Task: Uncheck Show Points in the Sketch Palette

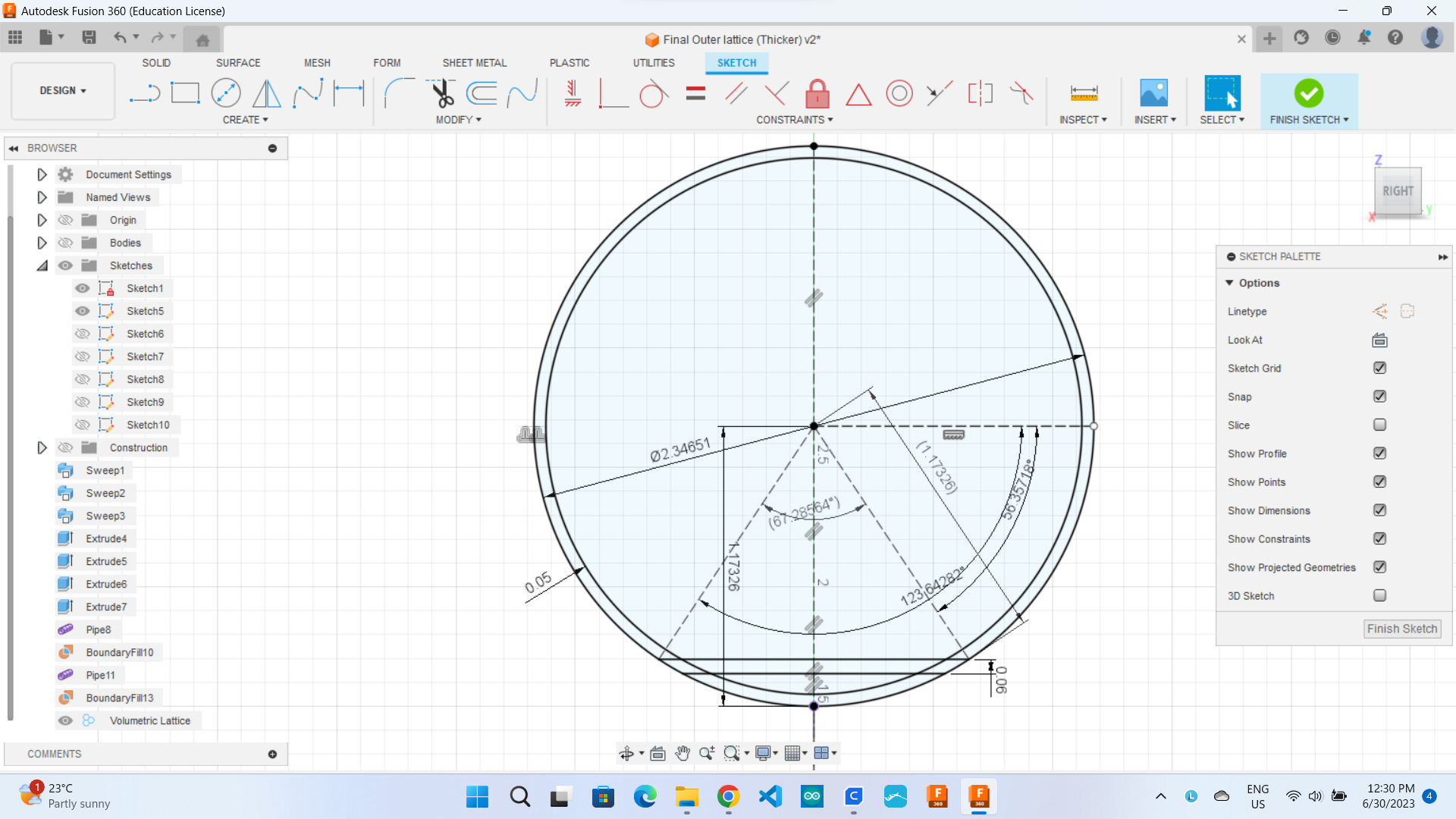Action: [1379, 482]
